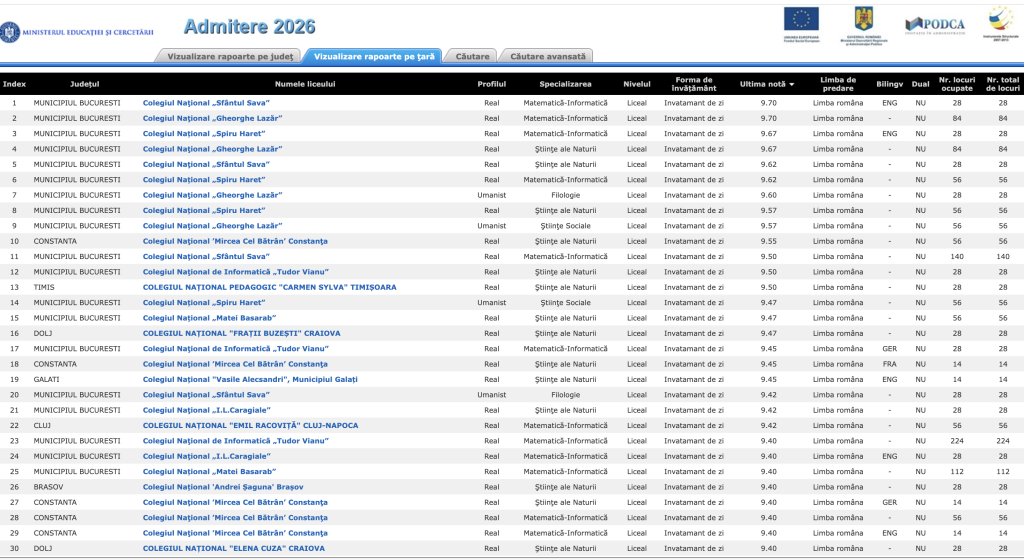Open Tudor Vianu link in row 12
The height and width of the screenshot is (560, 1024).
point(236,272)
